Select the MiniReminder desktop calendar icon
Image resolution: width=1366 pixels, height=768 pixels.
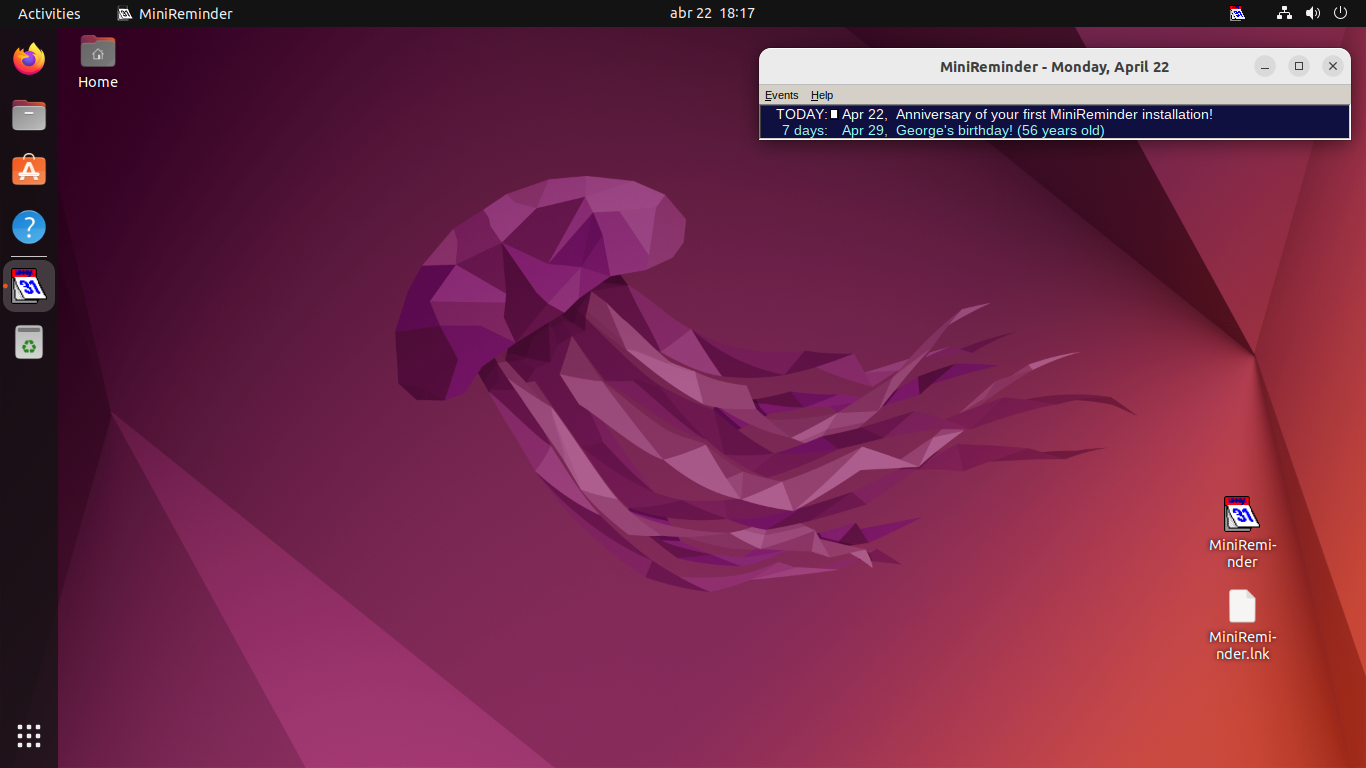click(x=1242, y=532)
